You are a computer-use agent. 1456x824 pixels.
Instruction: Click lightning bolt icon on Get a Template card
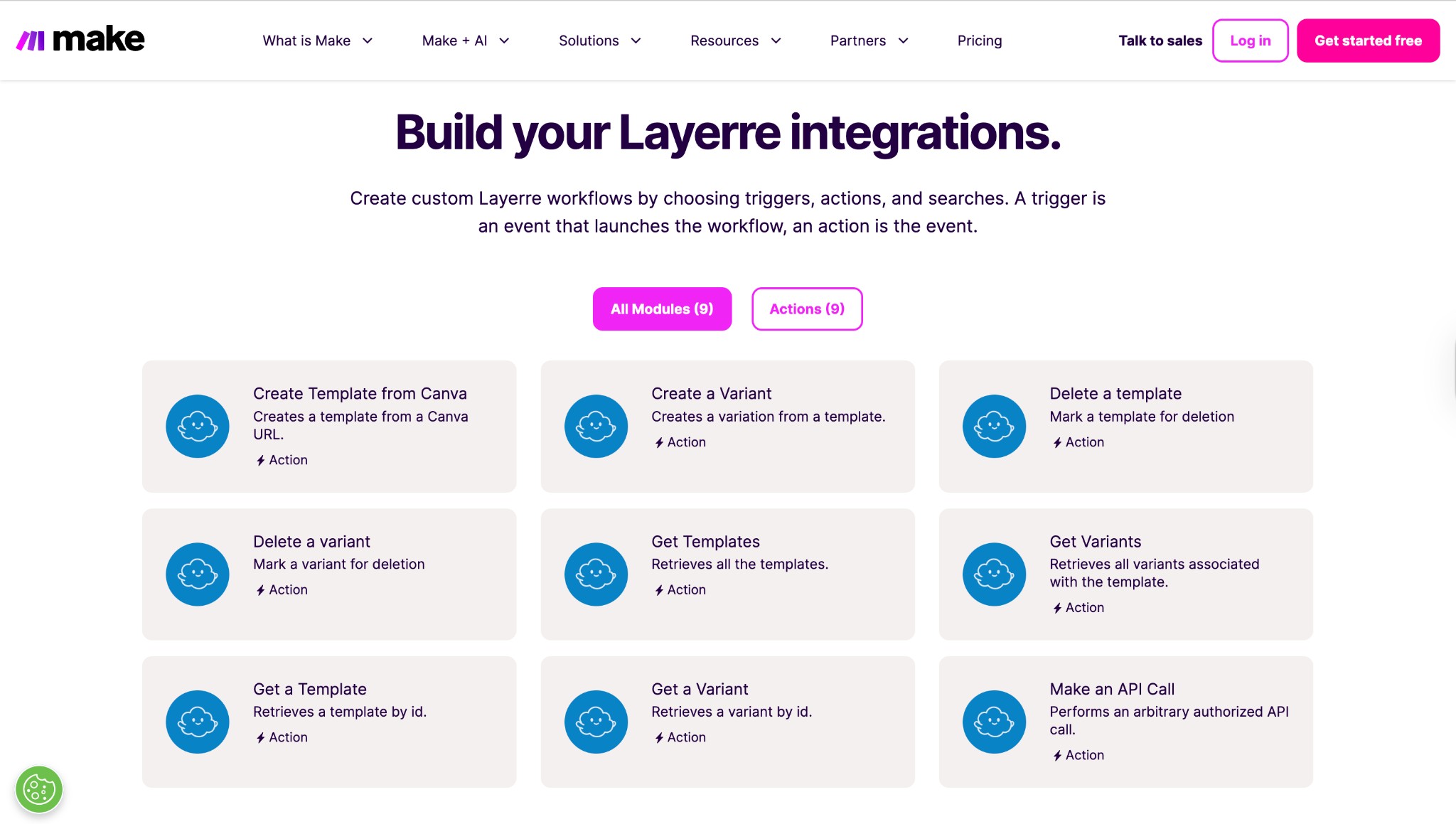pos(261,738)
